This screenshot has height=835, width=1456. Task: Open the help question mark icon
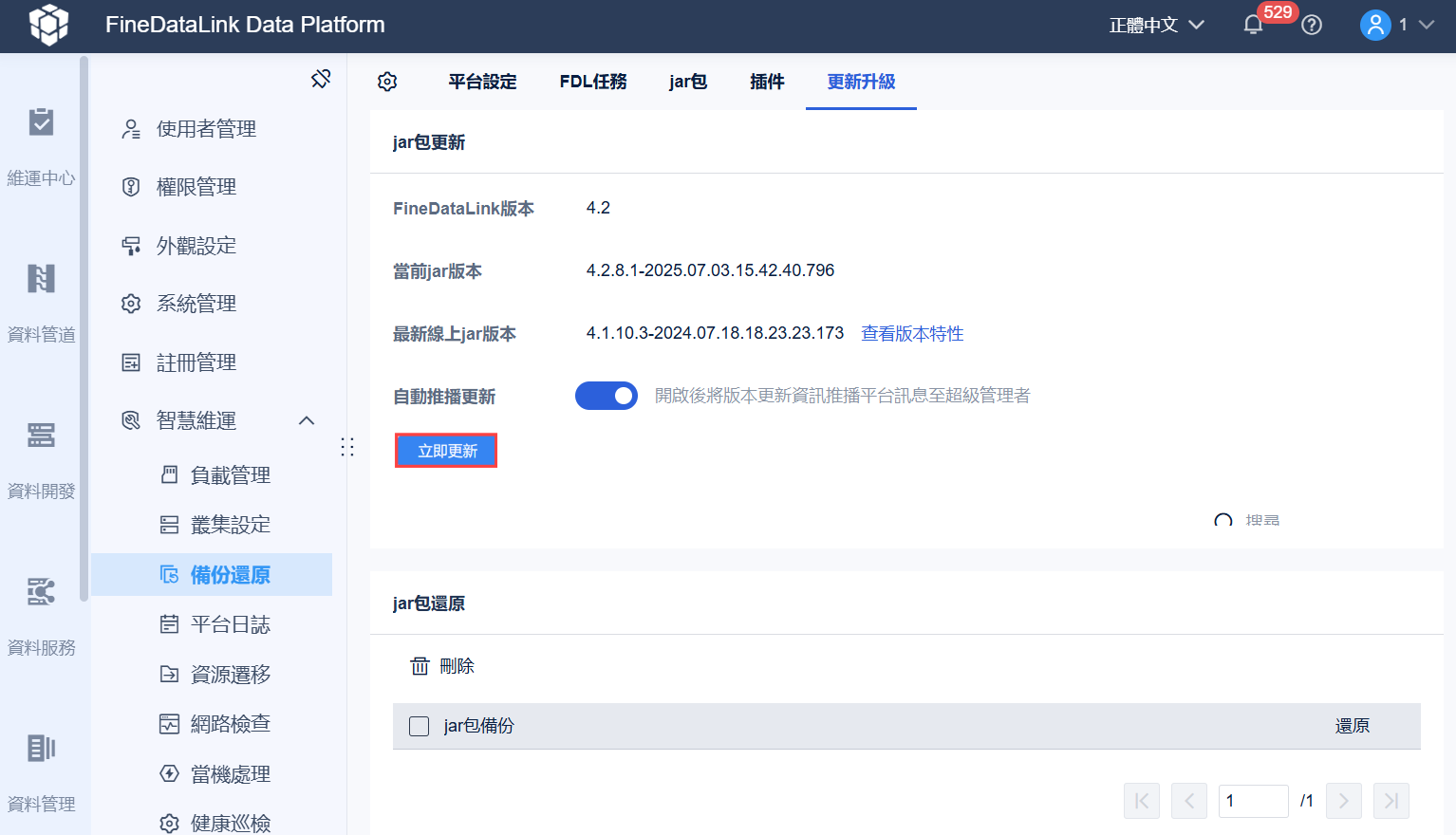coord(1312,25)
